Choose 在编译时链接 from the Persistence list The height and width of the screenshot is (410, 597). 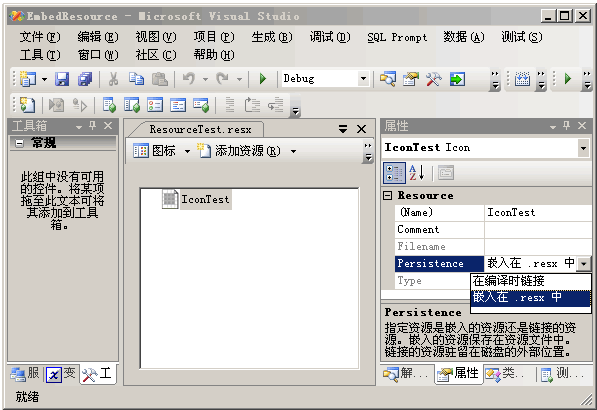[x=531, y=281]
